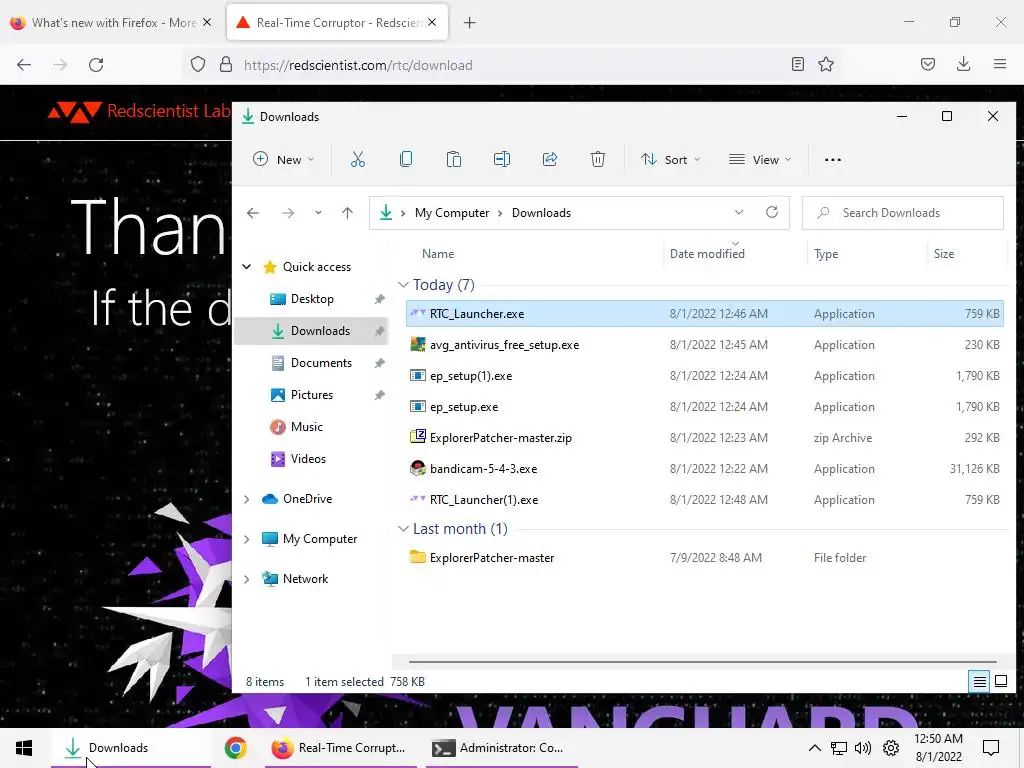This screenshot has width=1024, height=768.
Task: Open the recent locations dropdown arrow
Action: [318, 213]
